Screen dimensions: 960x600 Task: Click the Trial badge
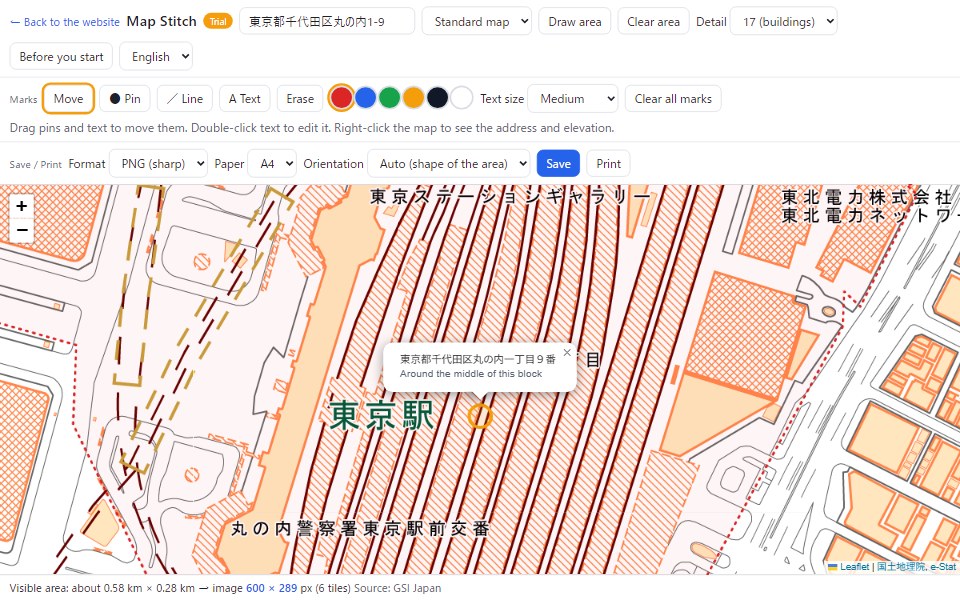pos(218,21)
